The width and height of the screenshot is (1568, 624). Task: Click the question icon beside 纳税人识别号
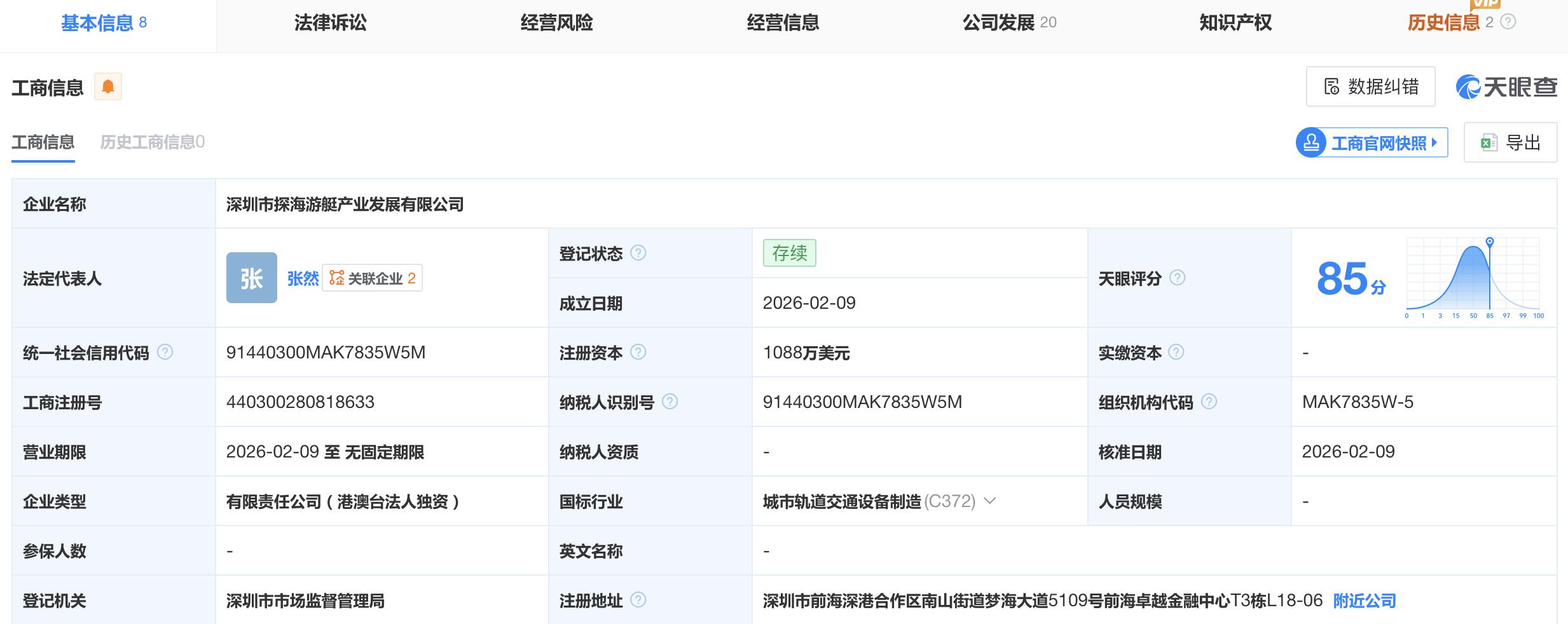670,402
